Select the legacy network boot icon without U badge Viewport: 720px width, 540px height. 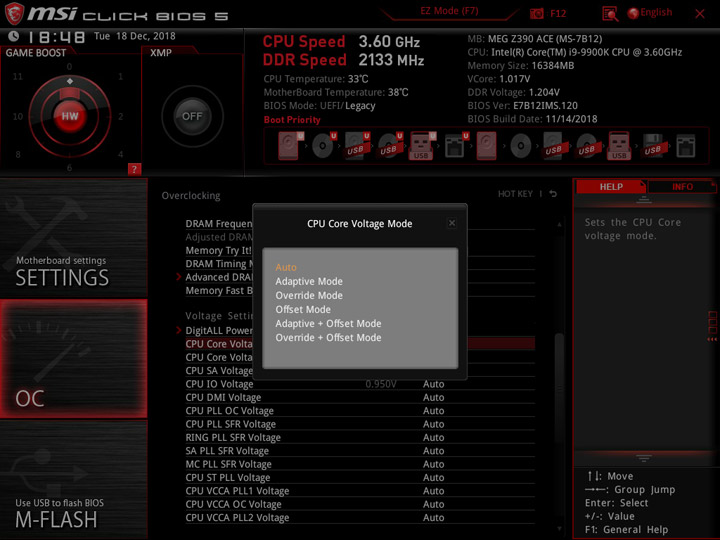pyautogui.click(x=686, y=146)
